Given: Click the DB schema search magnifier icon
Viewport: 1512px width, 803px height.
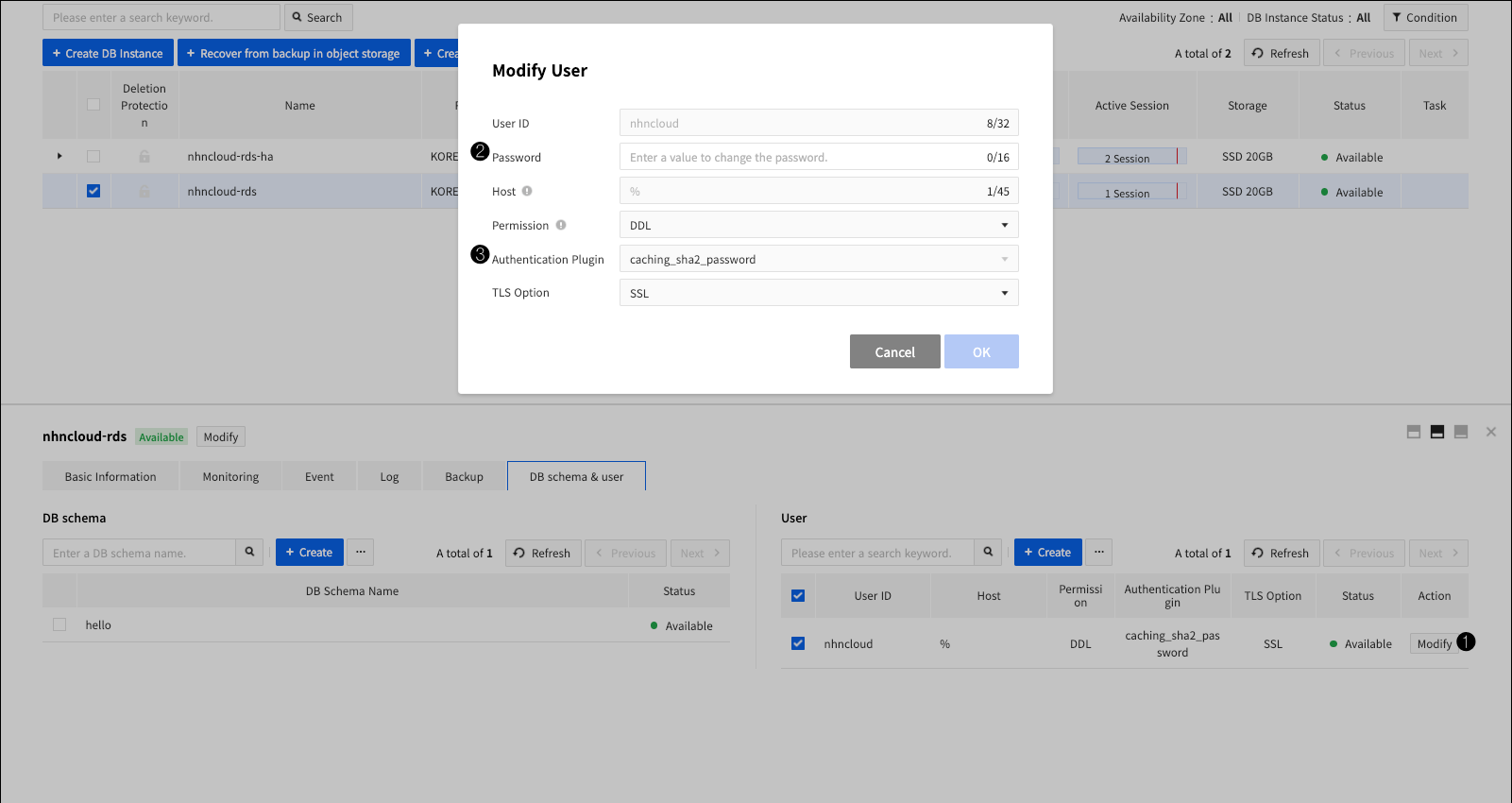Looking at the screenshot, I should point(250,553).
